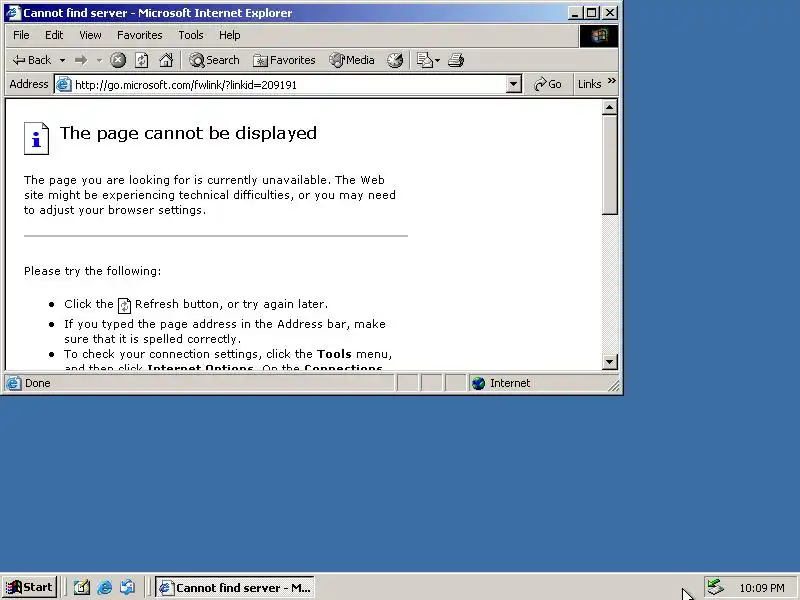800x600 pixels.
Task: Click the 'Please try the following:' text
Action: pos(92,271)
